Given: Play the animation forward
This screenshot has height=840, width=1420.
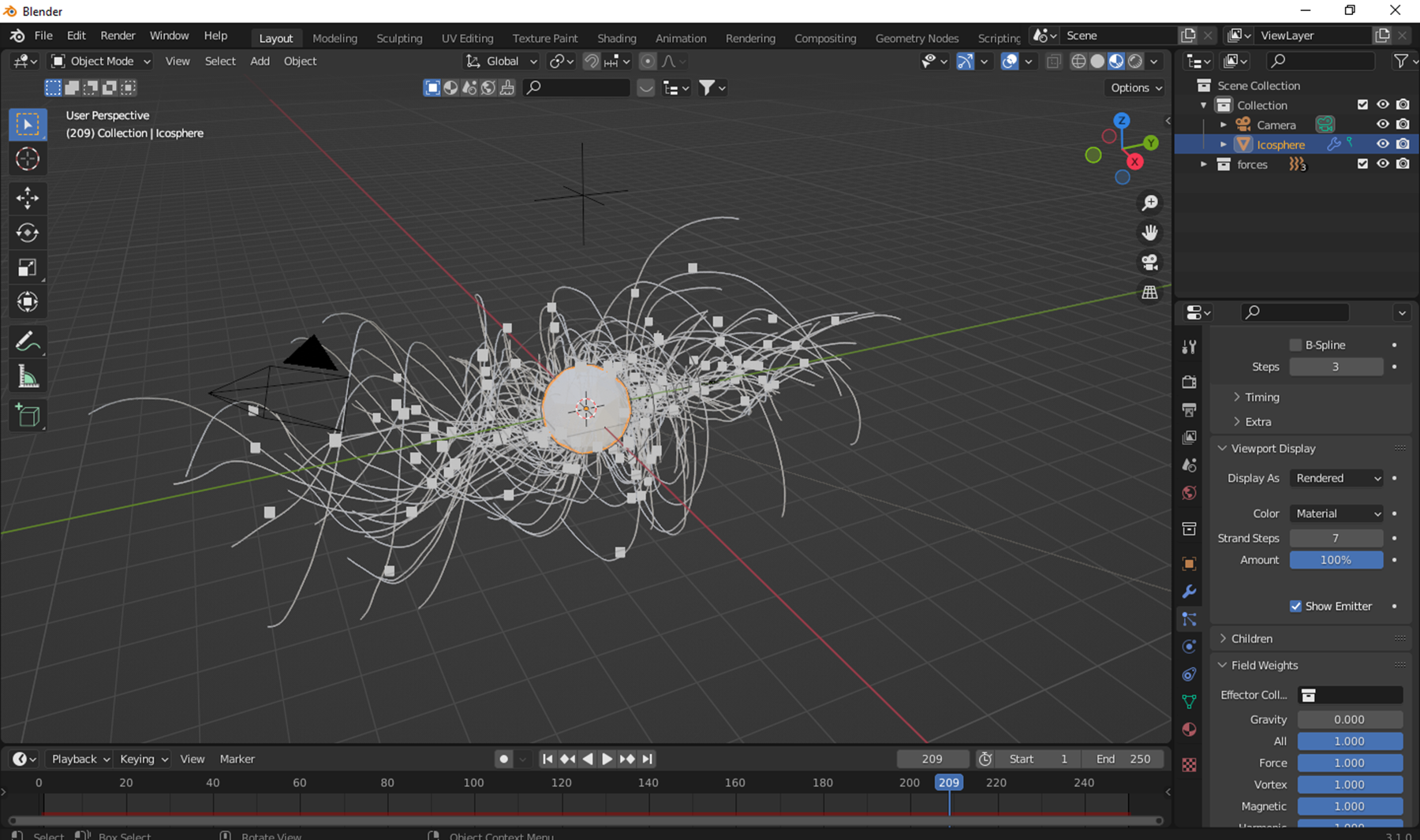Looking at the screenshot, I should [x=607, y=759].
